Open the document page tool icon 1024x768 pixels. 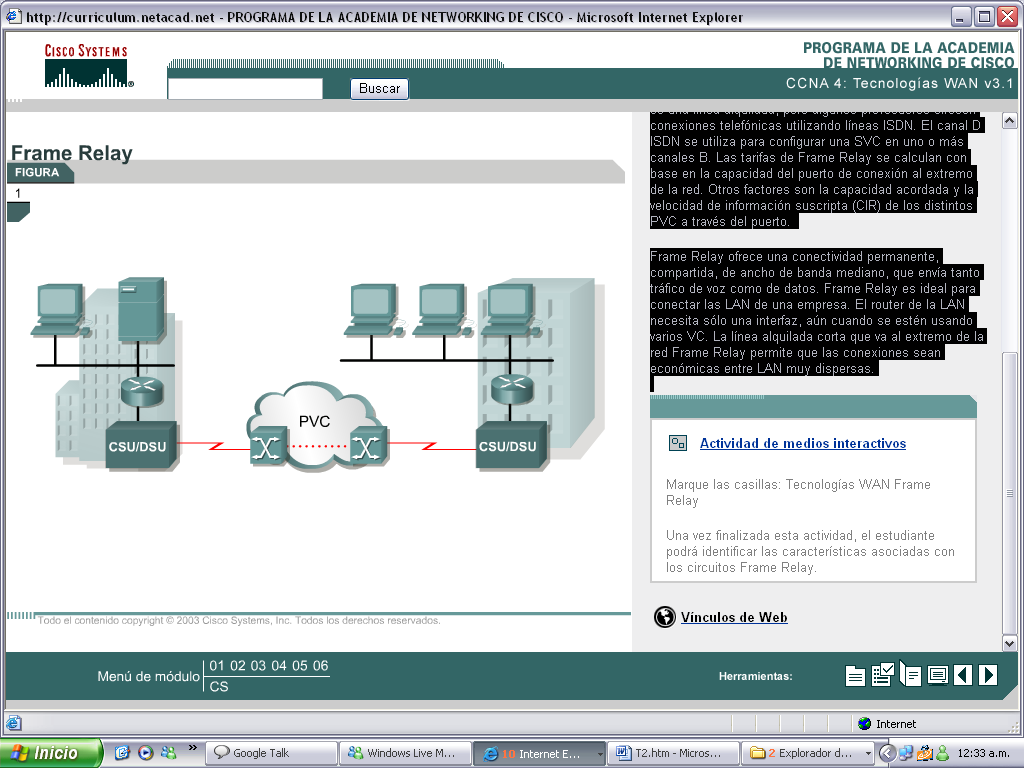(x=855, y=676)
